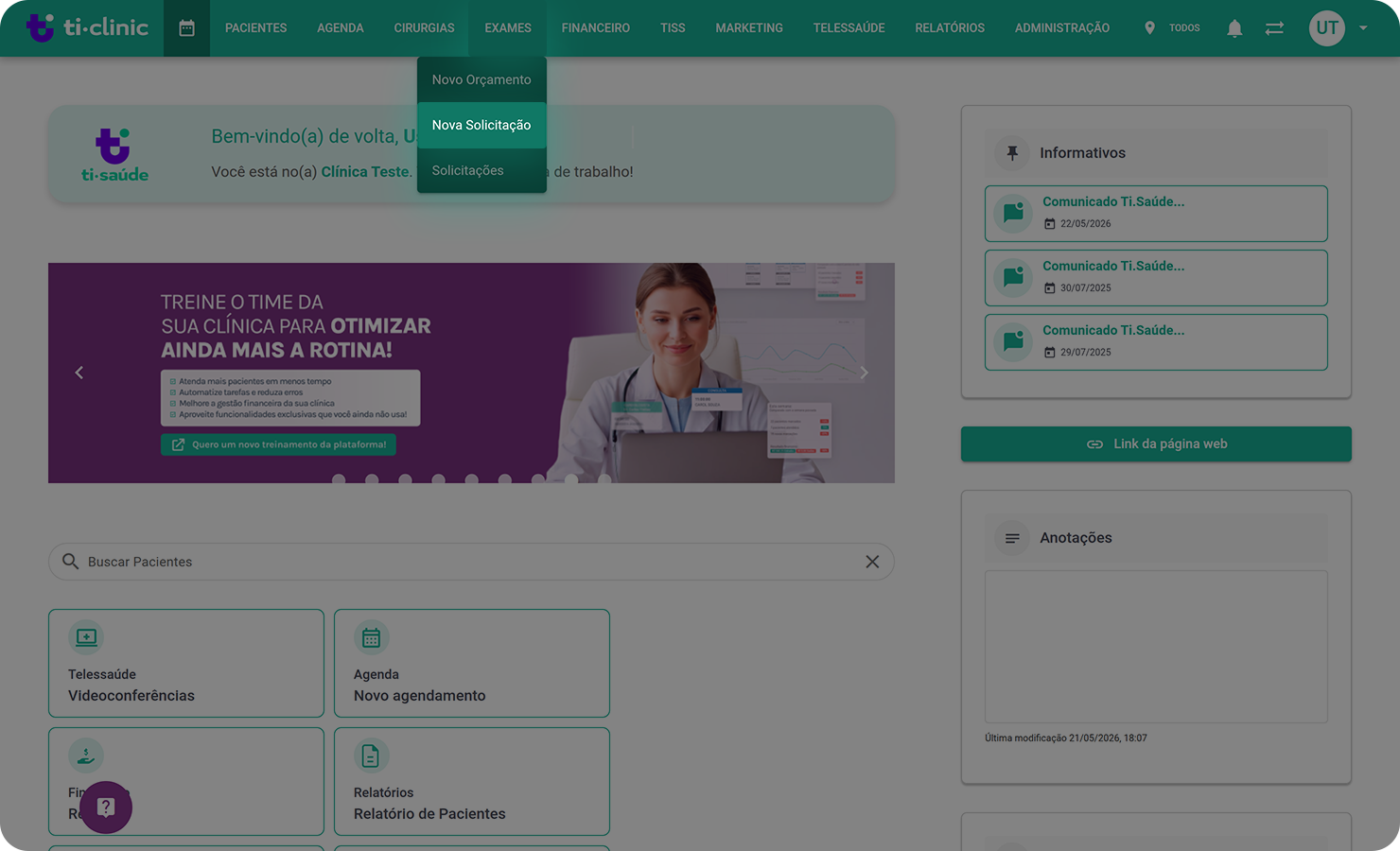Screen dimensions: 1400x851
Task: Open the purple help question button
Action: [x=106, y=808]
